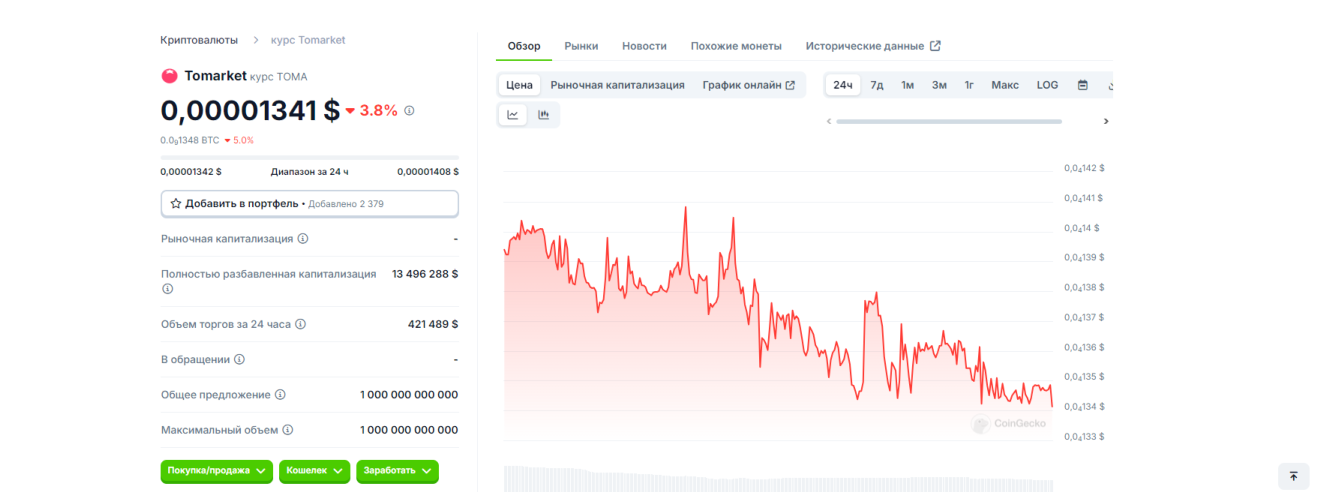Go to Криптовалюты breadcrumb

[199, 40]
